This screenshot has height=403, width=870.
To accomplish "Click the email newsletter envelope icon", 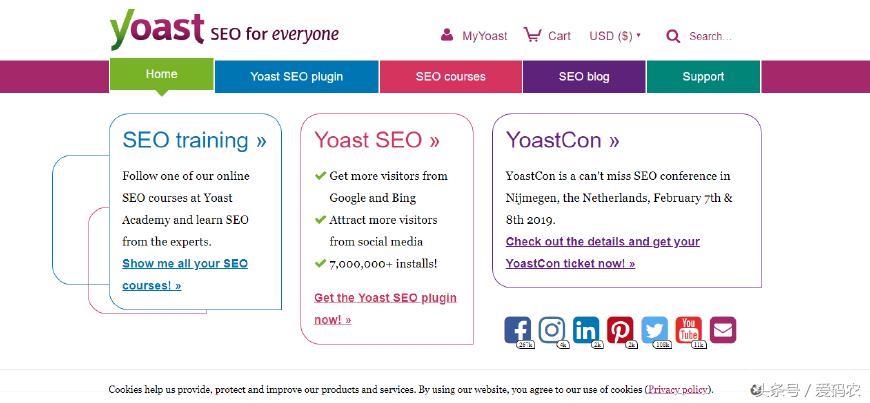I will pyautogui.click(x=723, y=330).
